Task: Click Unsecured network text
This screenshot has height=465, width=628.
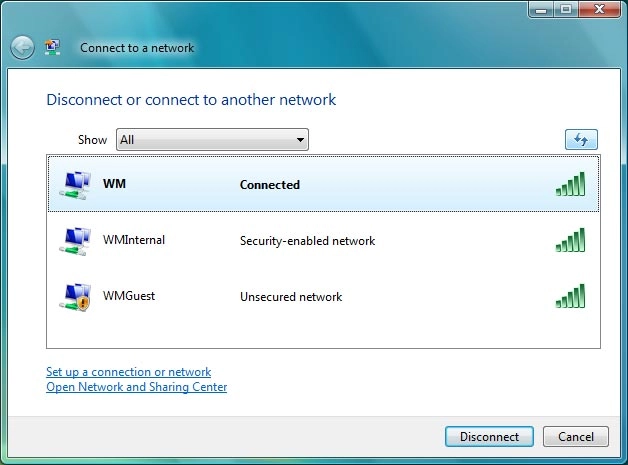Action: tap(291, 297)
